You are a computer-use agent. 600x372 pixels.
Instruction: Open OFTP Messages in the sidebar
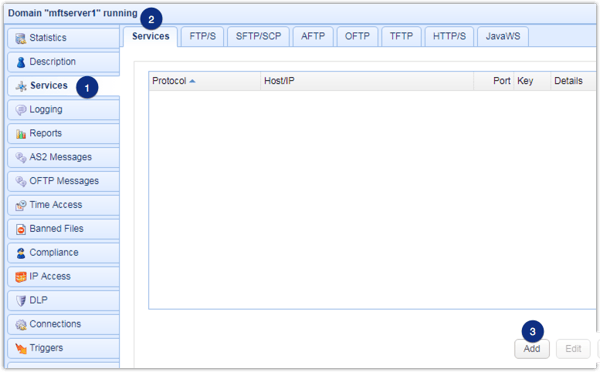pos(63,181)
